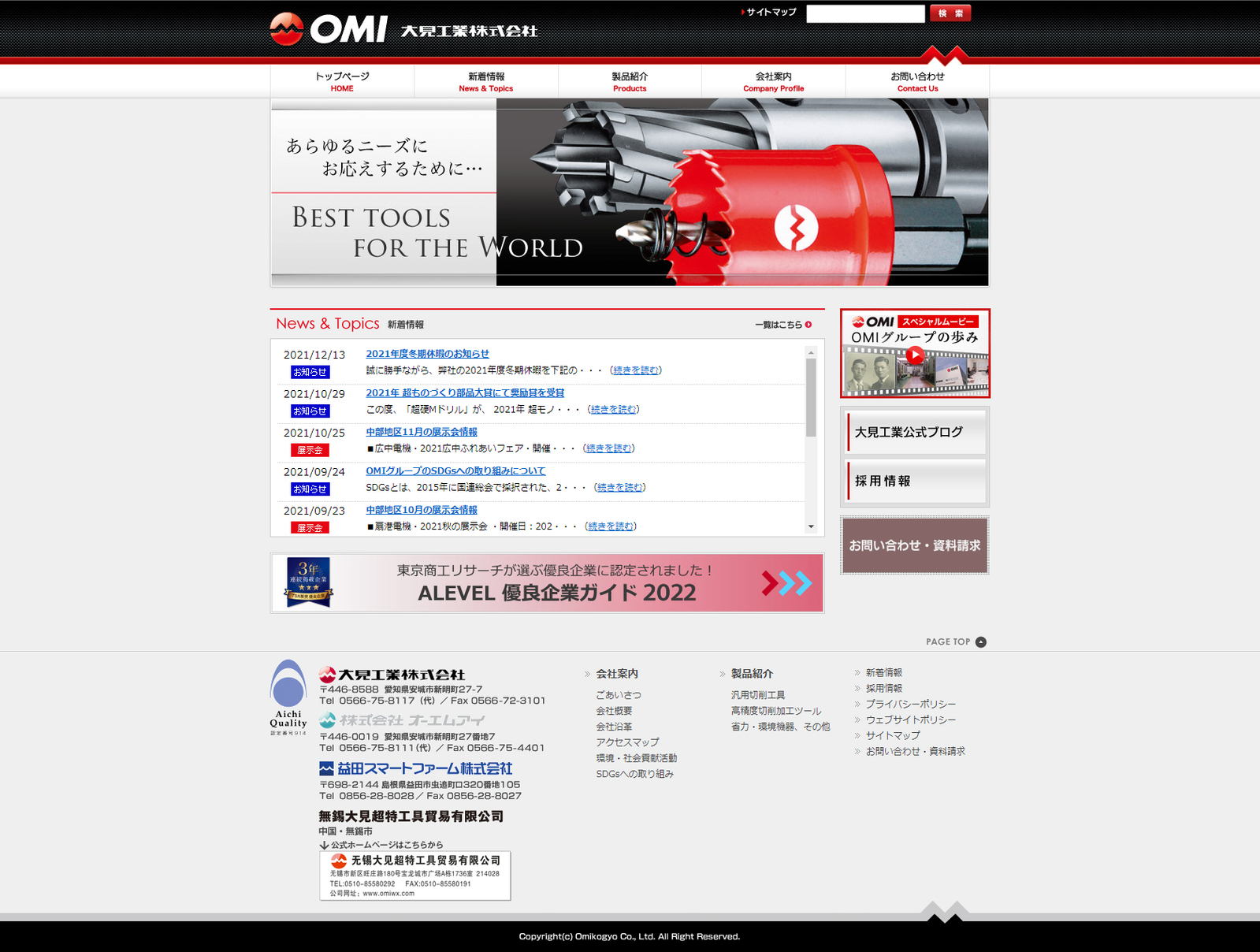Open footer 採用情報 link
The width and height of the screenshot is (1260, 952).
pyautogui.click(x=884, y=689)
